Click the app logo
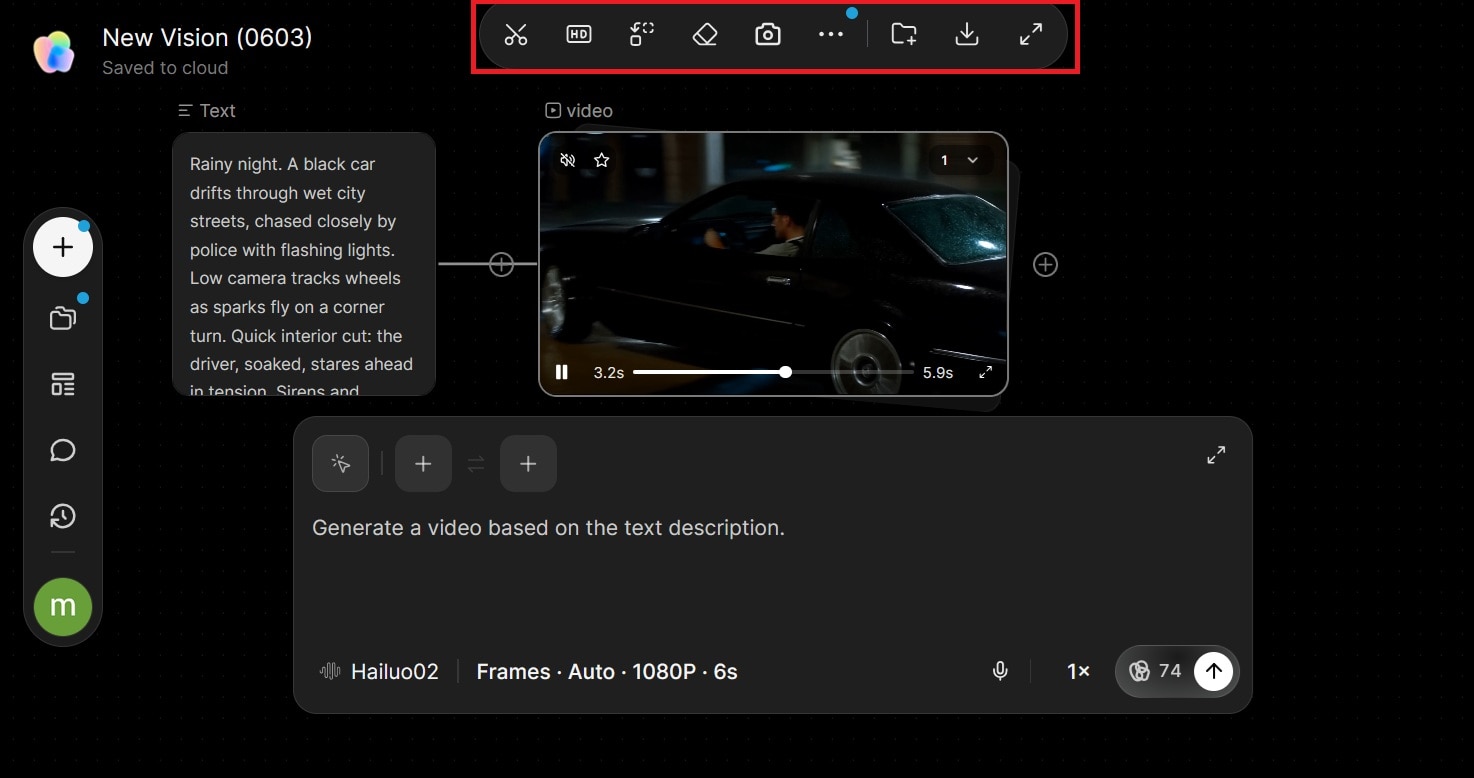1474x778 pixels. point(54,52)
